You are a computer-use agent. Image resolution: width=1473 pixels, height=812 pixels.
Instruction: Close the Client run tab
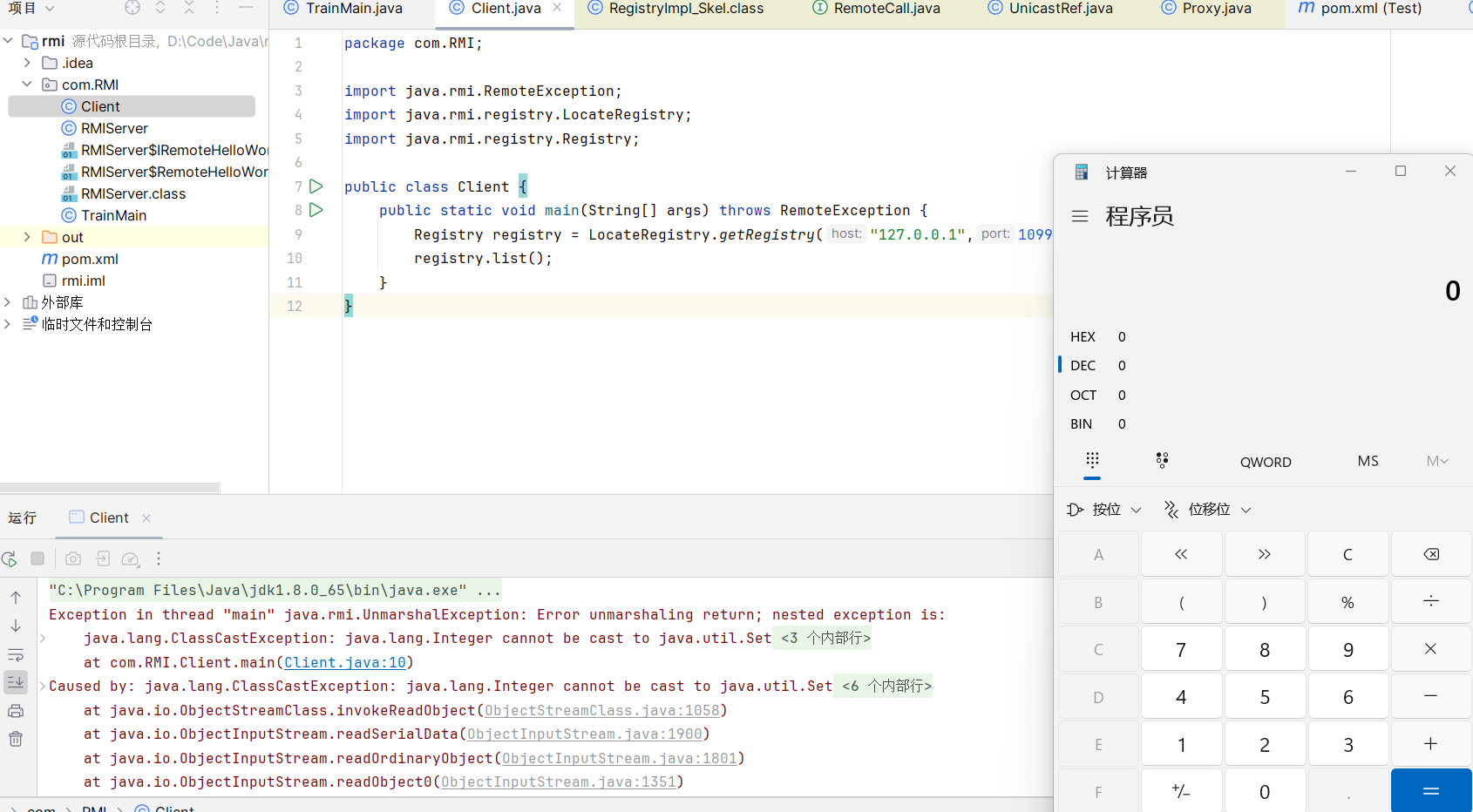coord(146,518)
